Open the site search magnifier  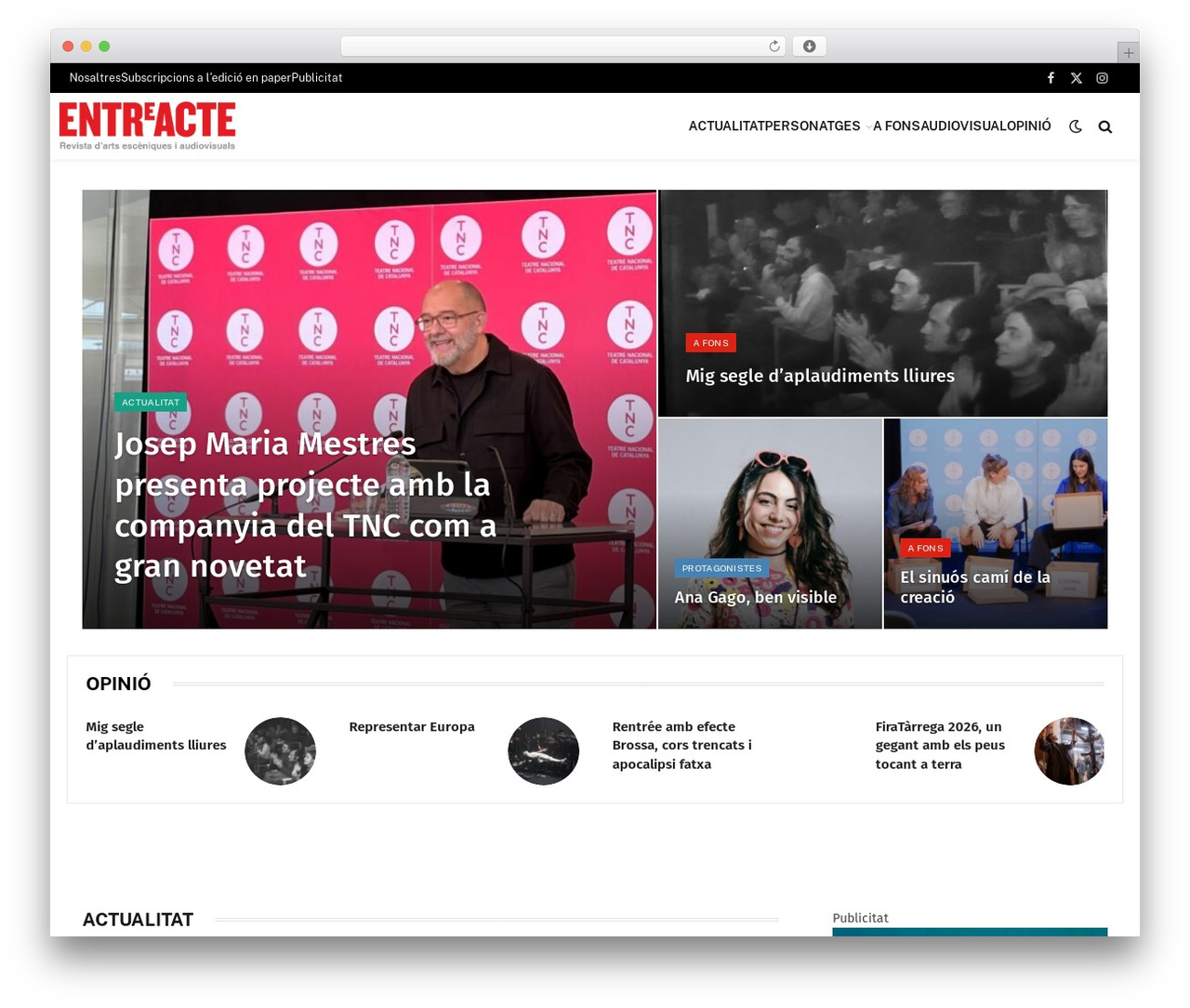[x=1105, y=126]
